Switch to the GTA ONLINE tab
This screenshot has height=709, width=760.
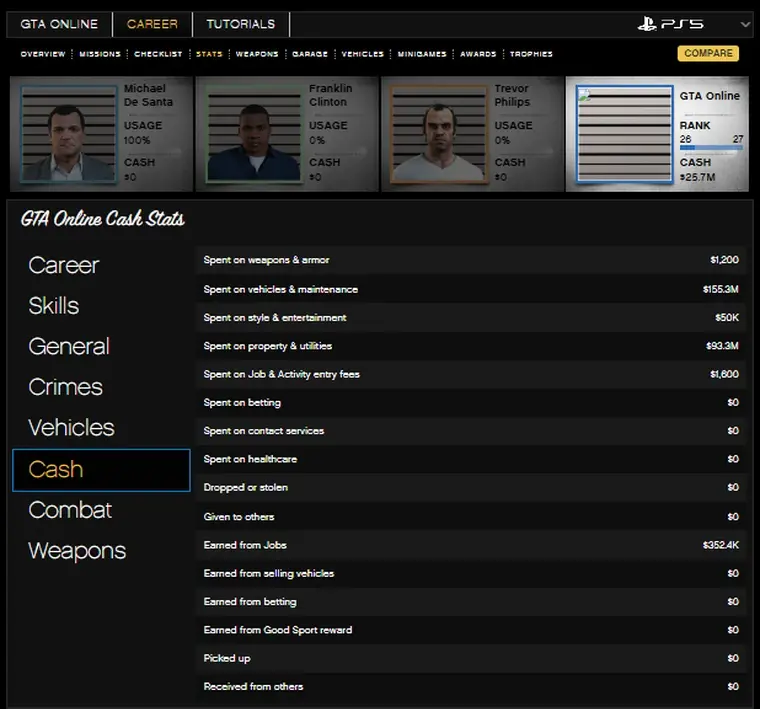pyautogui.click(x=59, y=24)
